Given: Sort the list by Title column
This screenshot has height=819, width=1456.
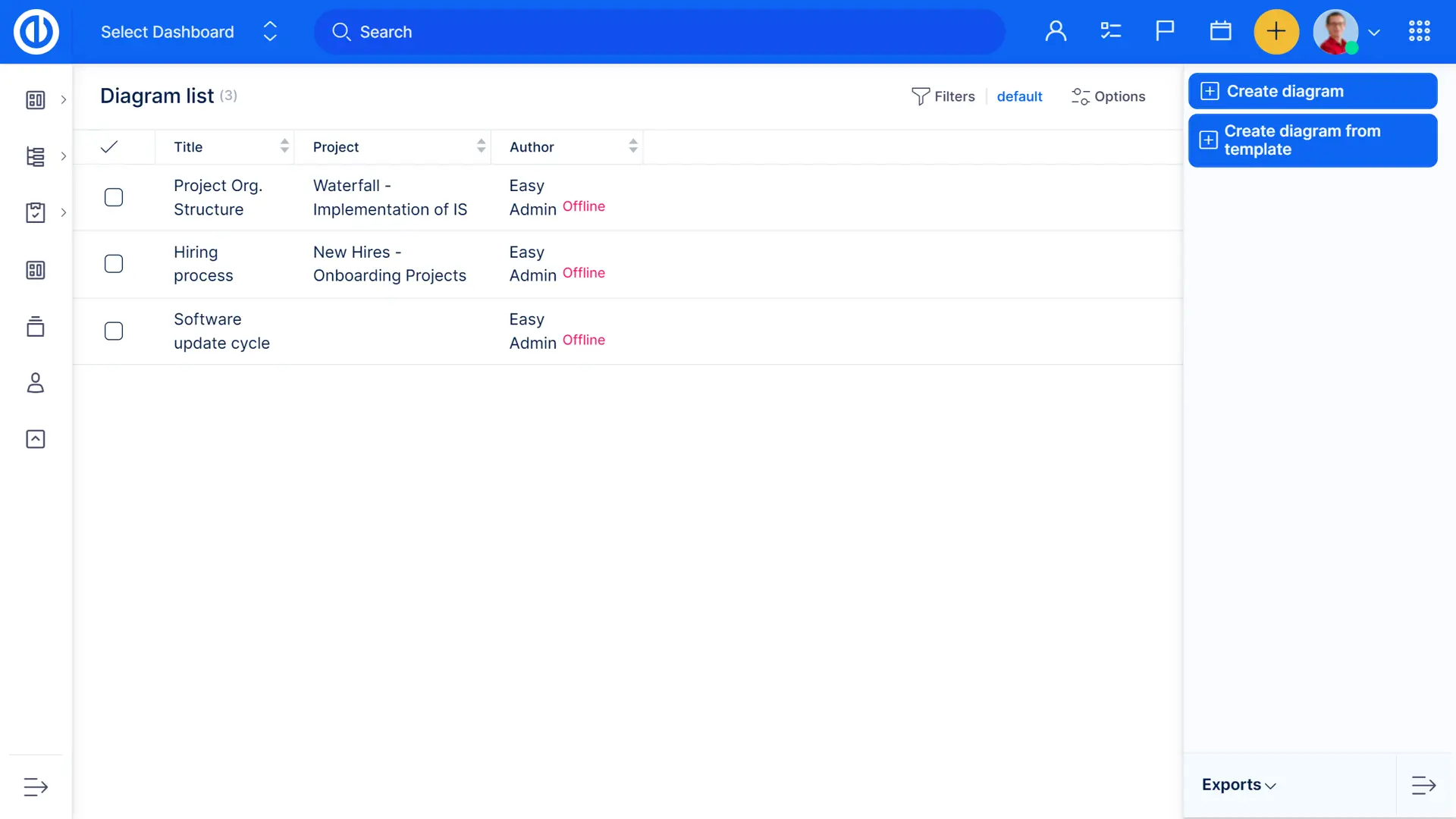Looking at the screenshot, I should point(188,147).
